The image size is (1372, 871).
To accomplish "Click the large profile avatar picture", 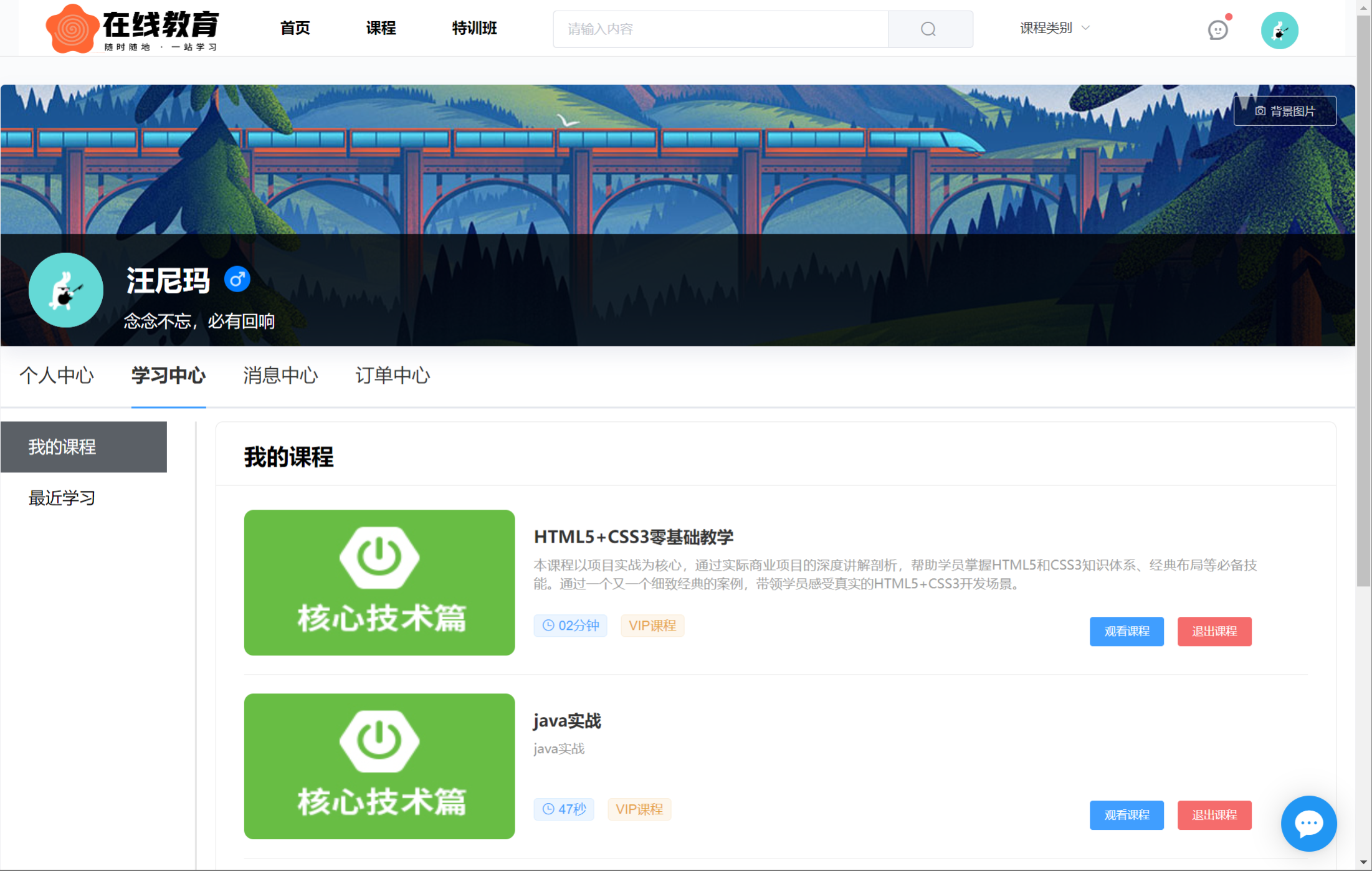I will (x=66, y=290).
